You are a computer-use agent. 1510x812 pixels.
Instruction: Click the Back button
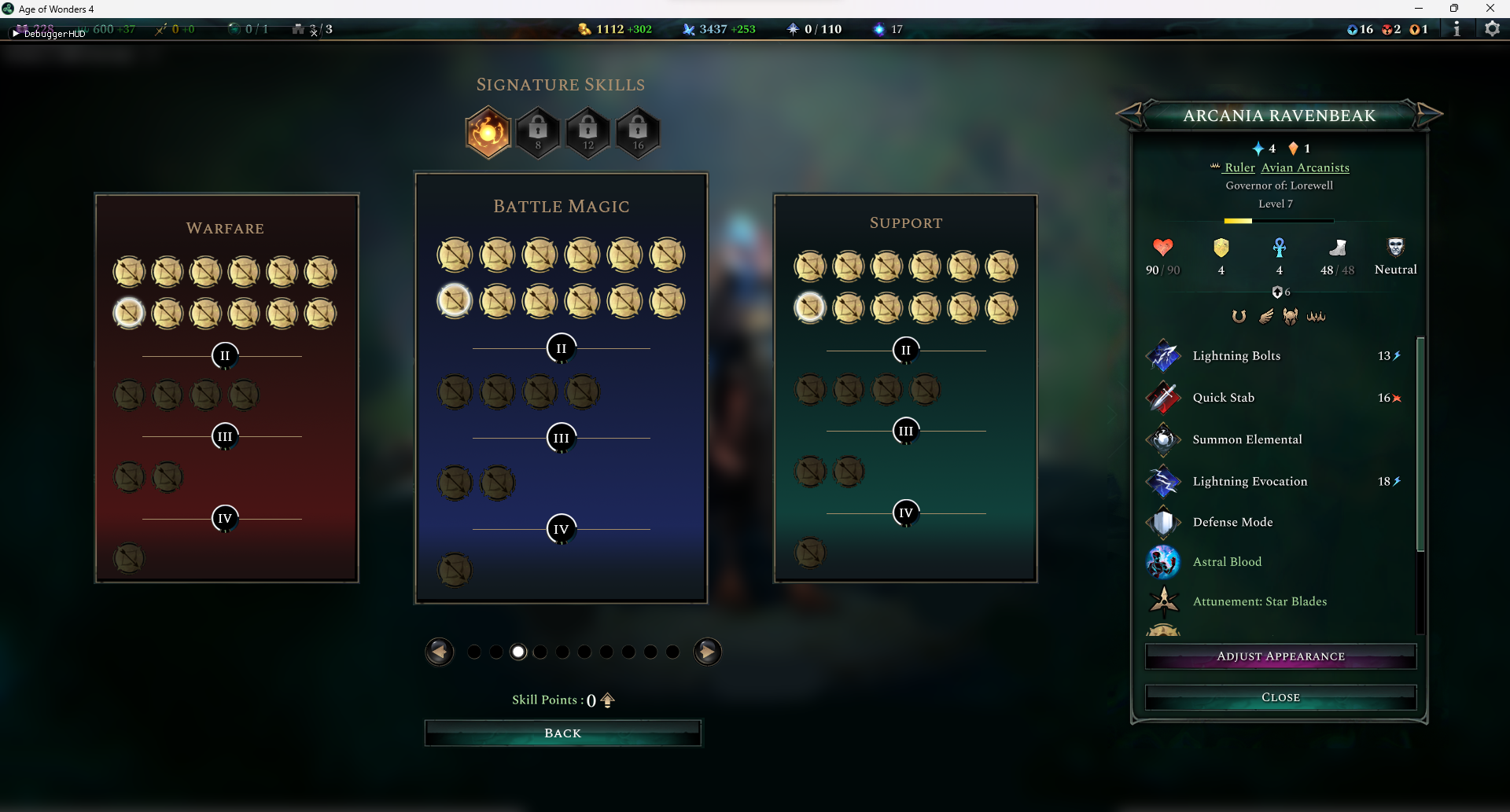tap(562, 733)
